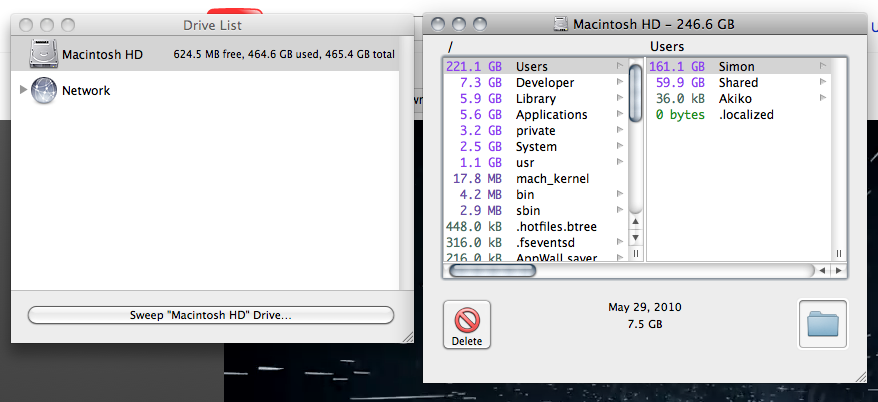Click the Delete button
878x402 pixels.
pyautogui.click(x=466, y=325)
